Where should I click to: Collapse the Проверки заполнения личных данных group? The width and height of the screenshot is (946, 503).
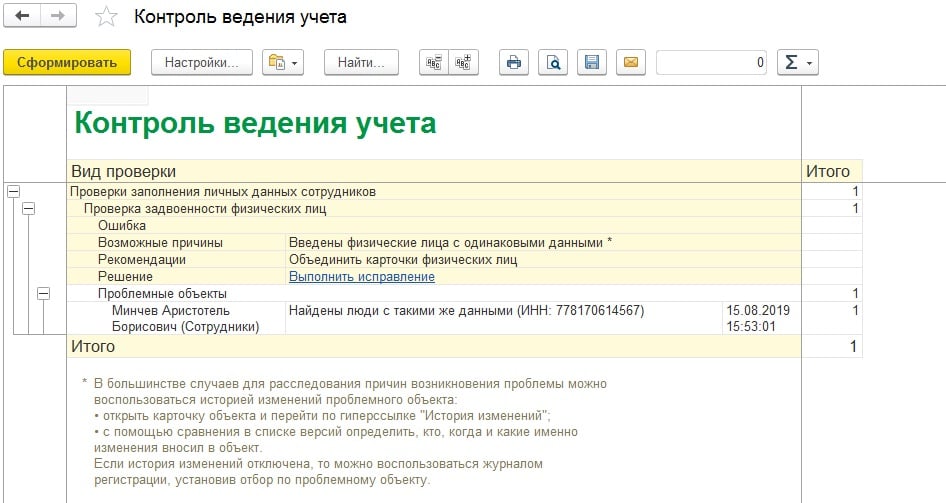coord(13,191)
